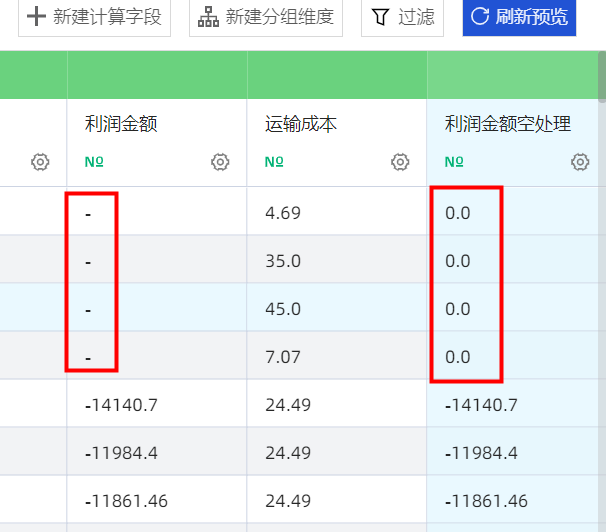Click numeric type icon under 运输成本
Image resolution: width=606 pixels, height=532 pixels.
274,162
